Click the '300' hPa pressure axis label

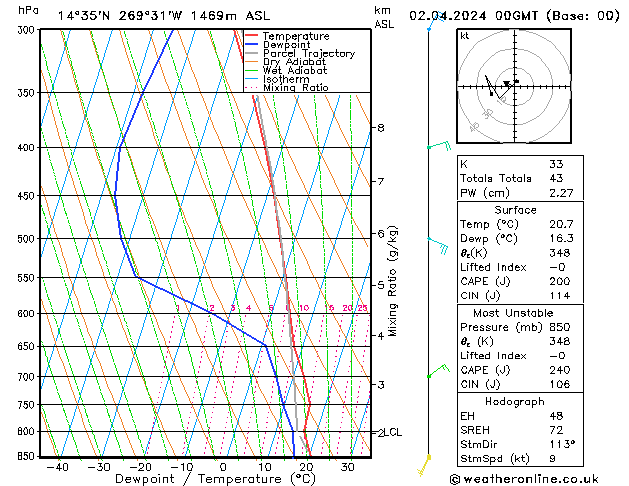[x=28, y=30]
